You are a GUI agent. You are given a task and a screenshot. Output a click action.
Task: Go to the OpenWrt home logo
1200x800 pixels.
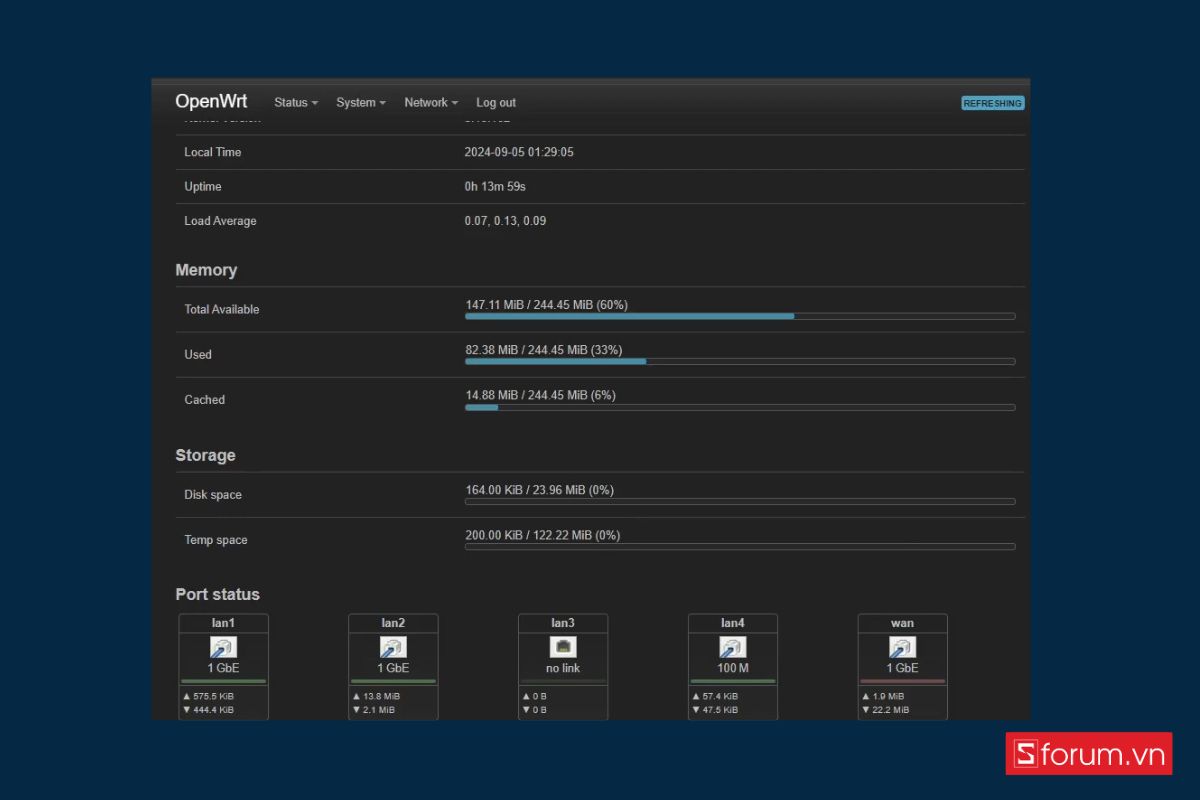point(211,102)
